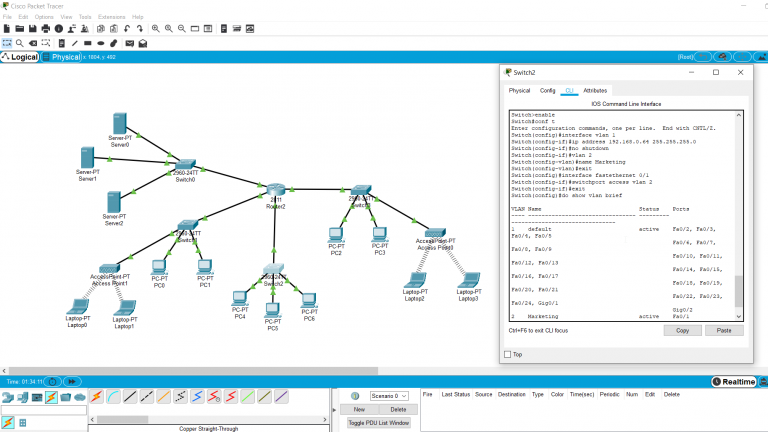Select the purple USB cable
Screen dimensions: 768x432
pos(281,396)
